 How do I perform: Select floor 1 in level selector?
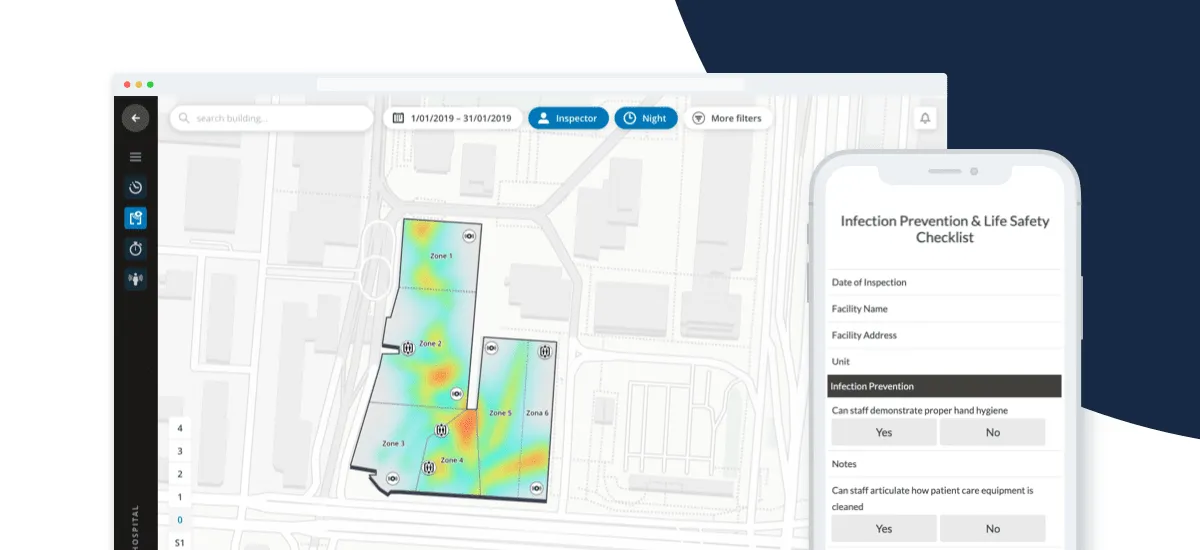point(180,497)
